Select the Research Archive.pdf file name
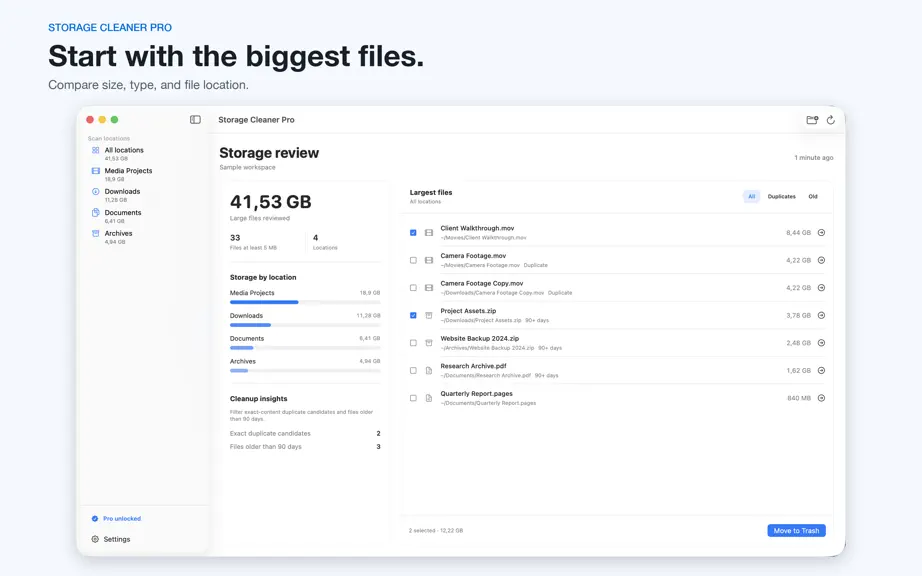The width and height of the screenshot is (922, 576). click(473, 366)
